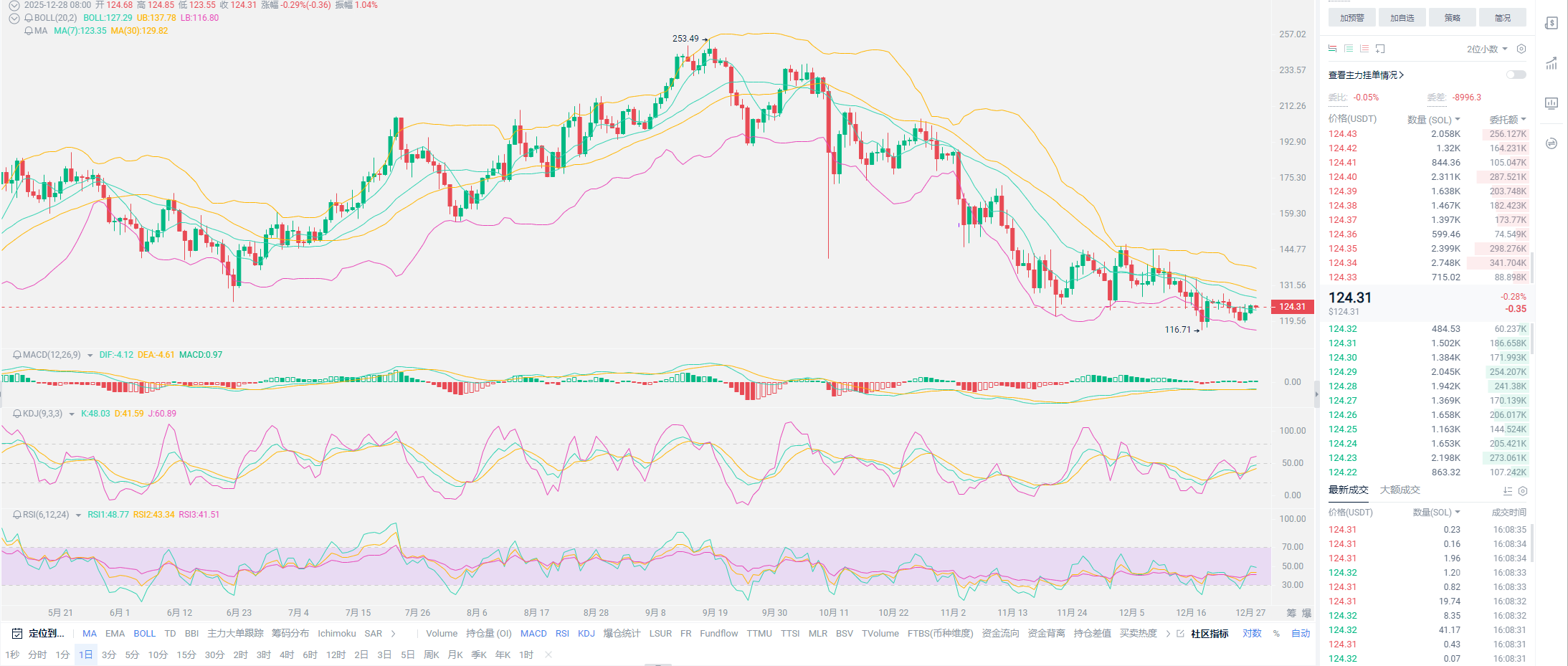1568x666 pixels.
Task: Show sell orders only in order book
Action: click(x=1364, y=49)
